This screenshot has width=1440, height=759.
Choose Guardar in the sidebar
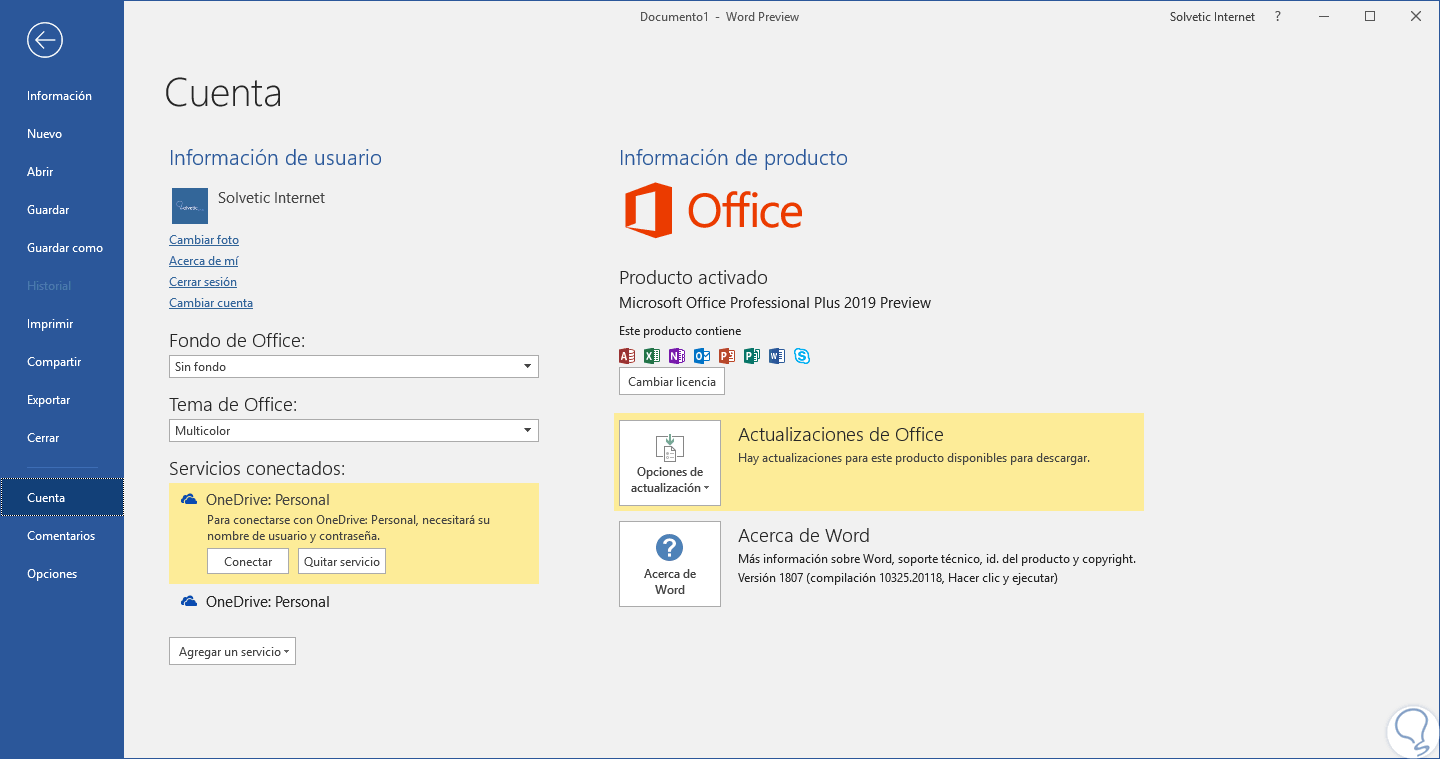click(x=48, y=210)
